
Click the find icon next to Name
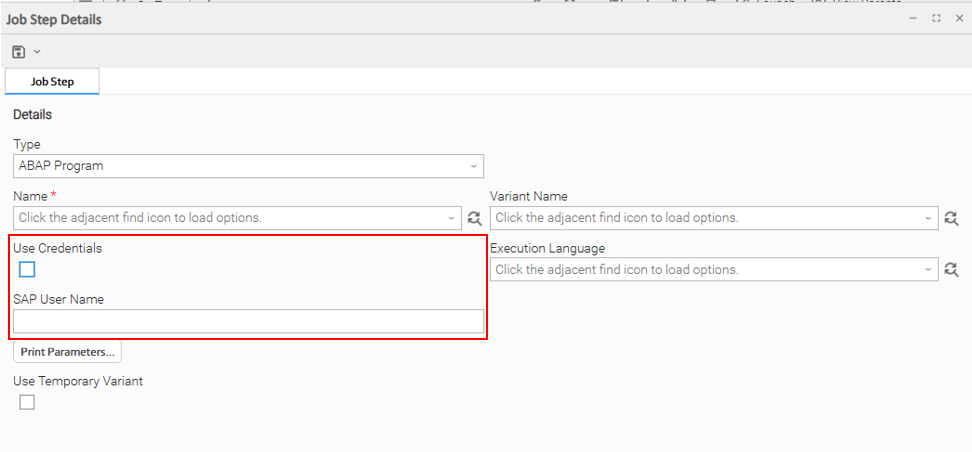(475, 218)
